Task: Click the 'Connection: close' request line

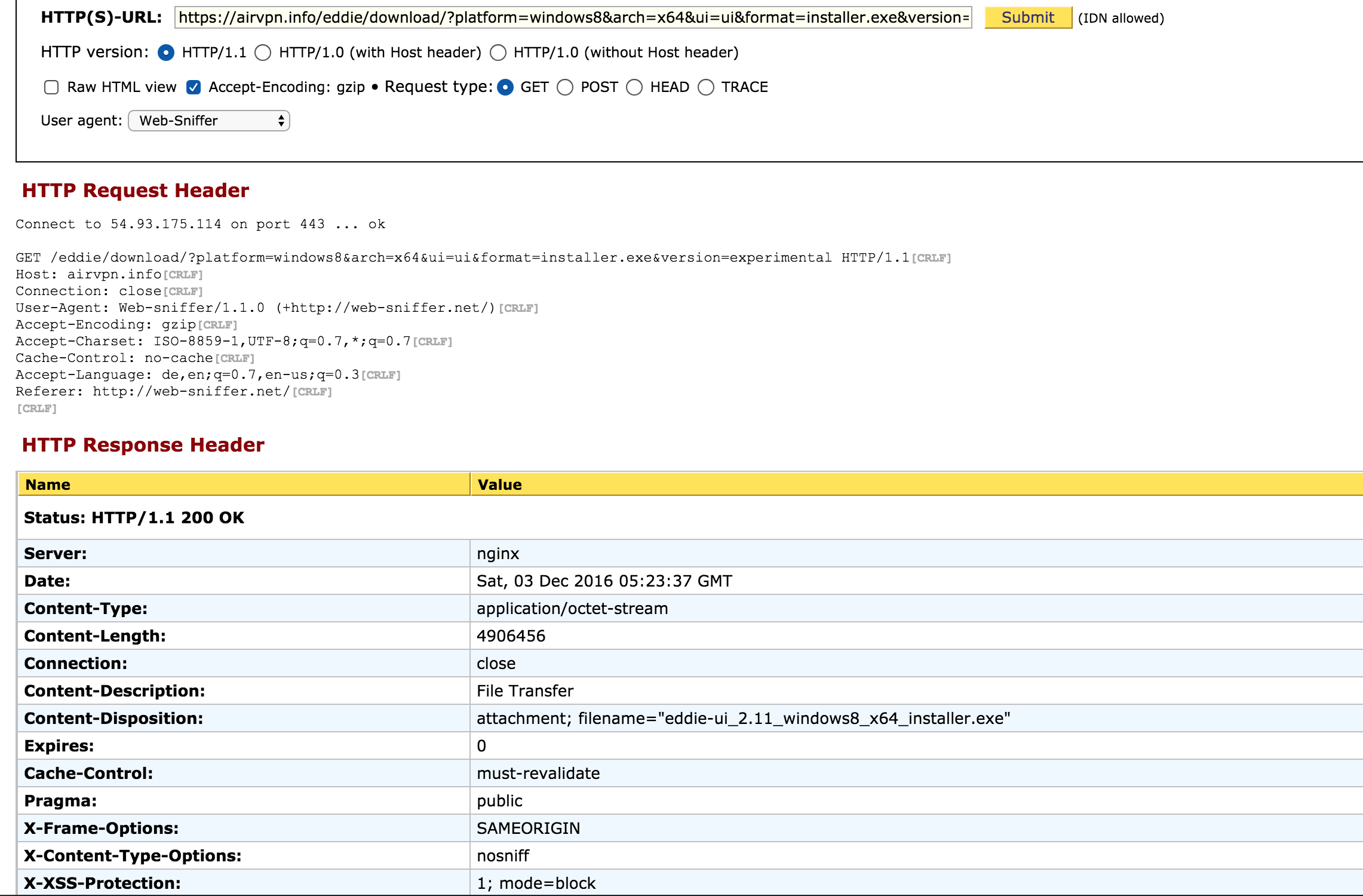Action: [x=109, y=291]
